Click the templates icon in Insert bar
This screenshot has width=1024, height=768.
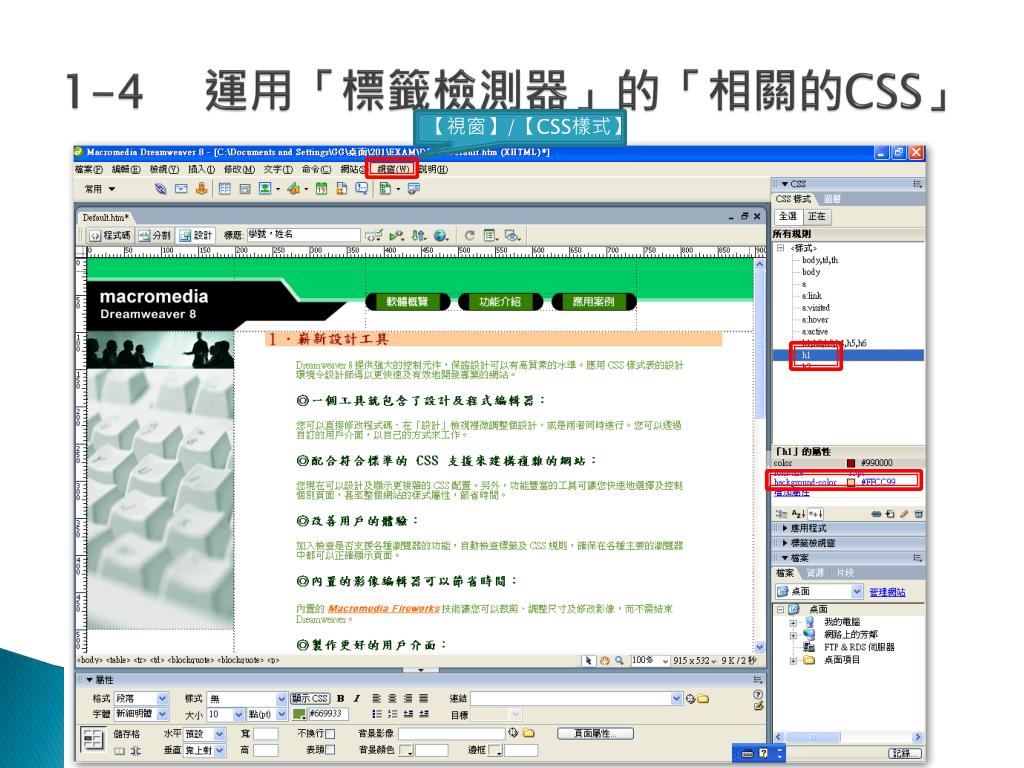click(385, 189)
